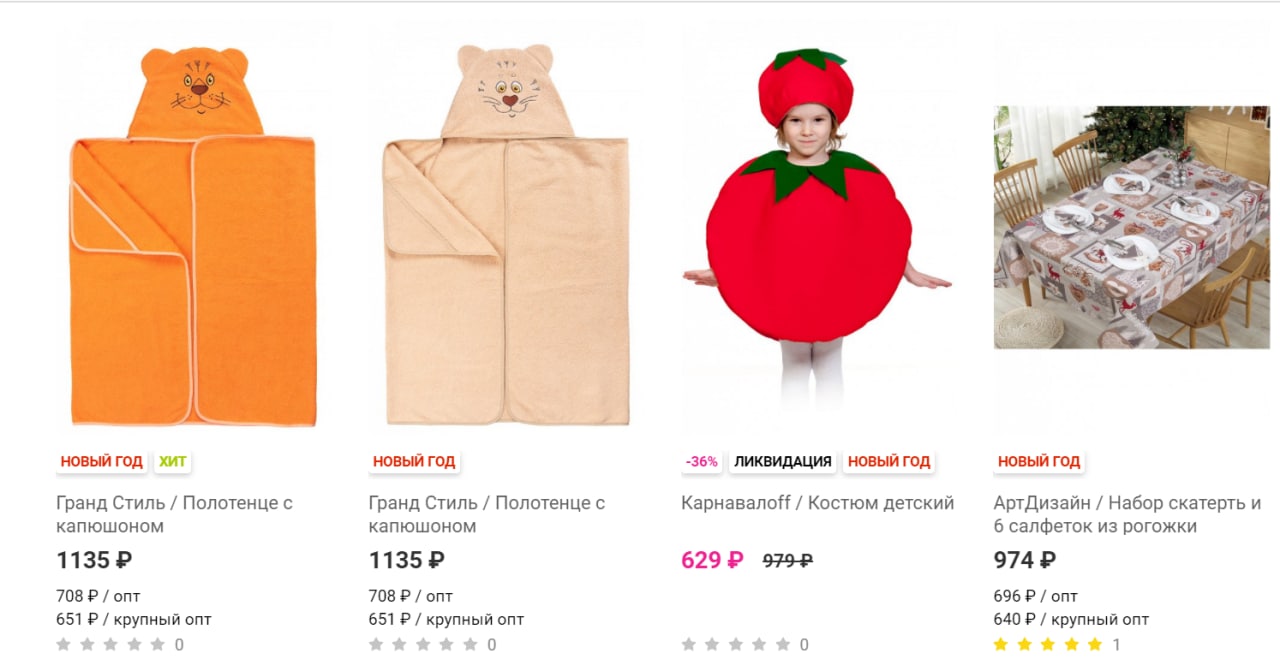Image resolution: width=1280 pixels, height=665 pixels.
Task: Click the 629 ₽ sale price
Action: pos(712,560)
